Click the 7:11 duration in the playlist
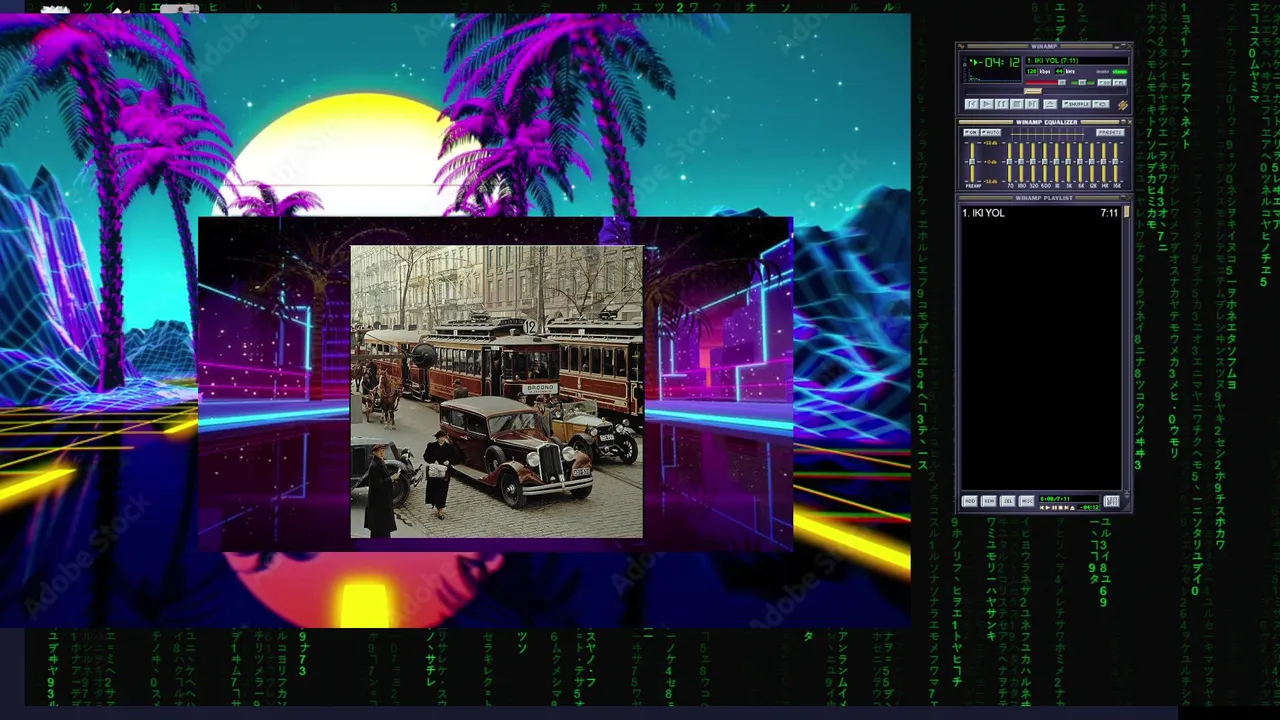Image resolution: width=1280 pixels, height=720 pixels. tap(1109, 213)
